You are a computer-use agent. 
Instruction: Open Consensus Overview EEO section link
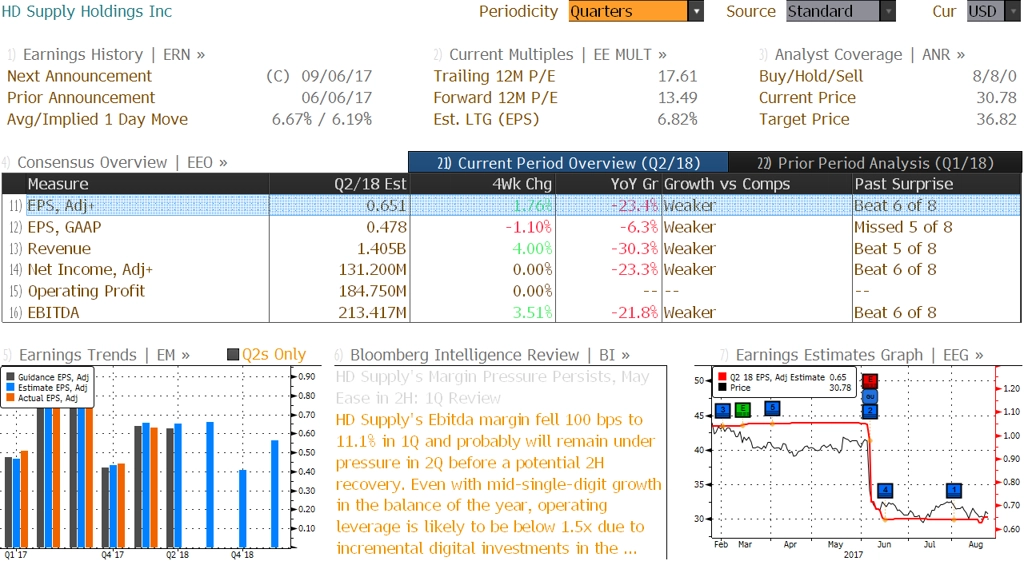point(115,162)
